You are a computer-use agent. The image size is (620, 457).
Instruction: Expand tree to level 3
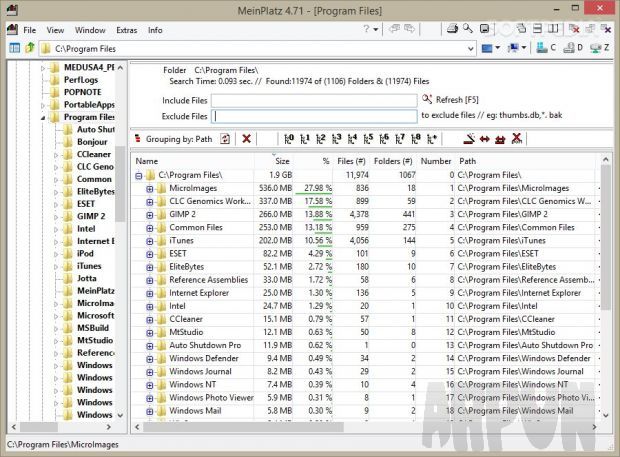click(336, 139)
